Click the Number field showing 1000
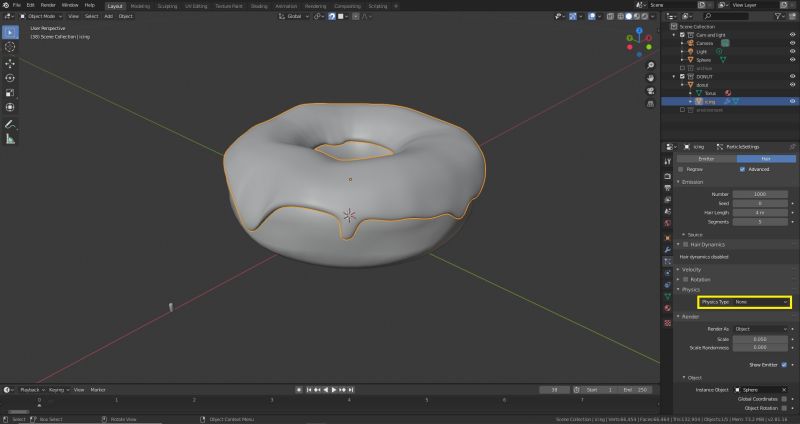 coord(760,194)
